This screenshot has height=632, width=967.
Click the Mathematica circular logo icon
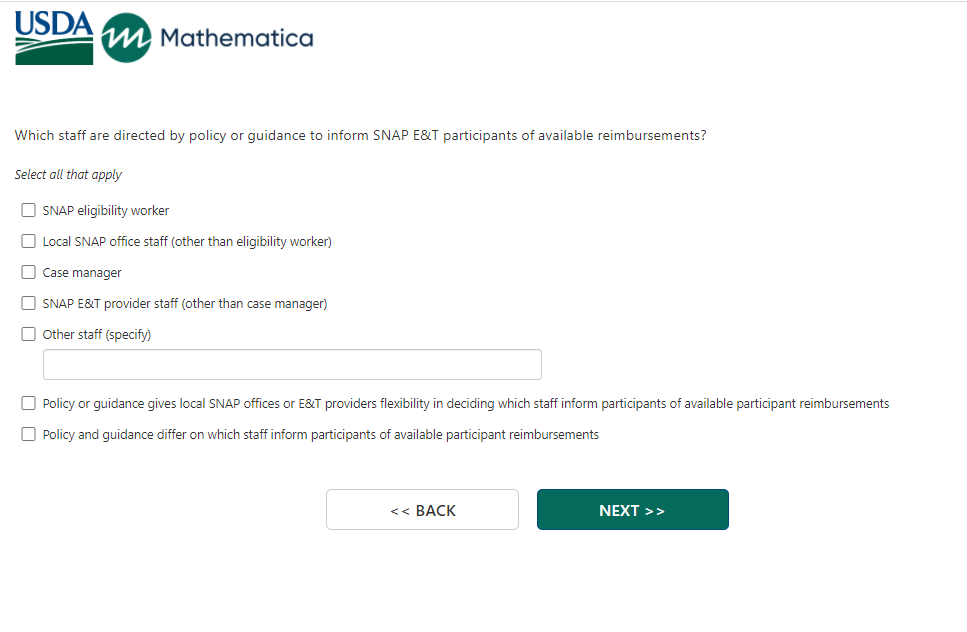(x=127, y=38)
